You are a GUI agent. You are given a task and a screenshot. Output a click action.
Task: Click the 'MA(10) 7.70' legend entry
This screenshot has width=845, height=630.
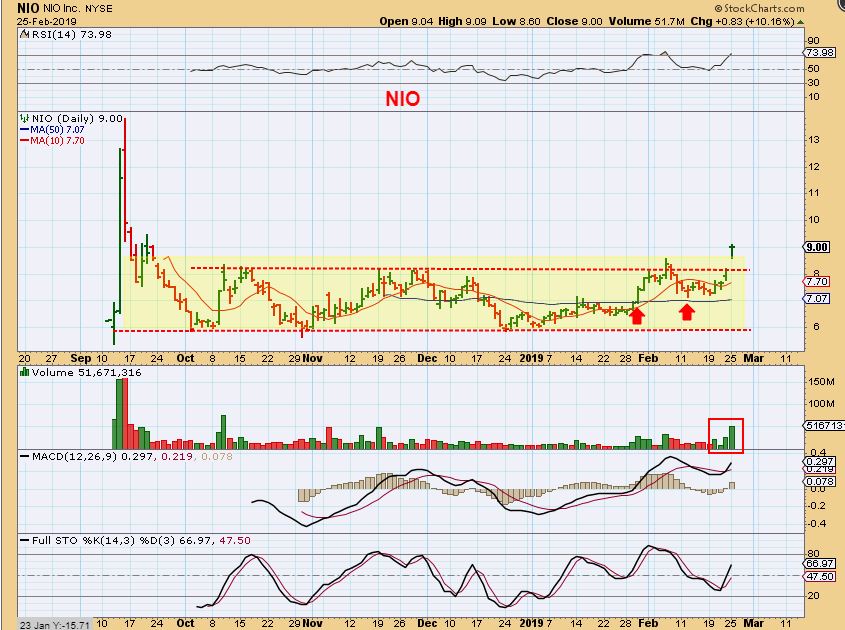click(x=52, y=141)
